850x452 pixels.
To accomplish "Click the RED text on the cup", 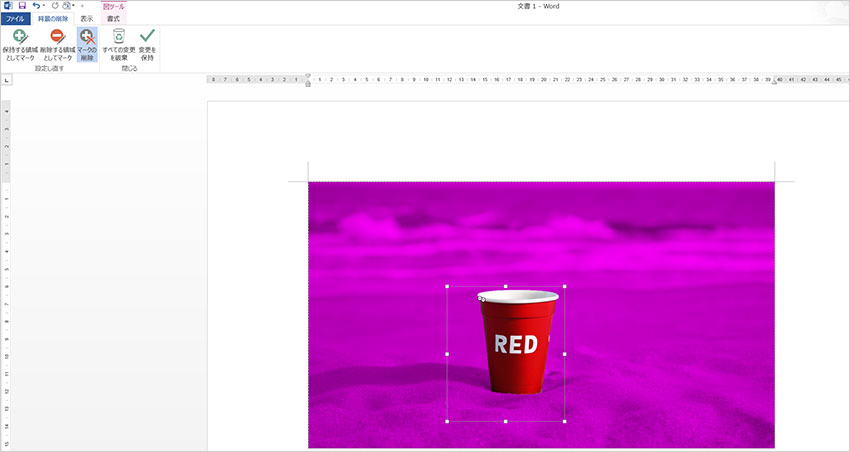I will point(516,344).
